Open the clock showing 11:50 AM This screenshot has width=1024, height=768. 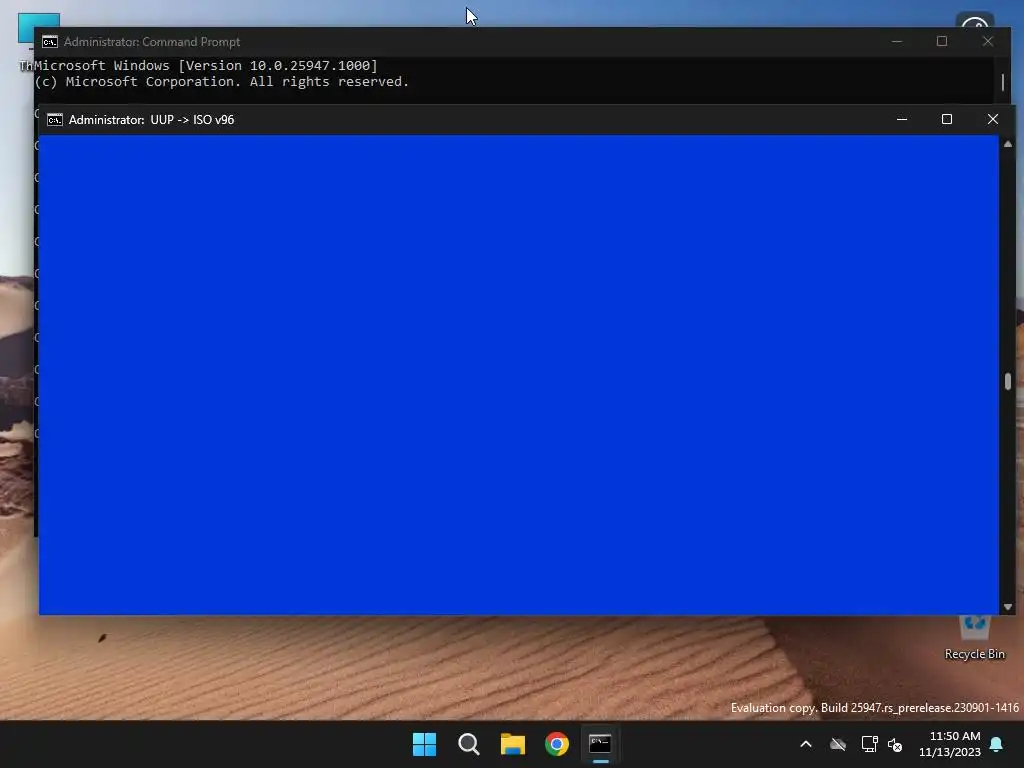950,744
